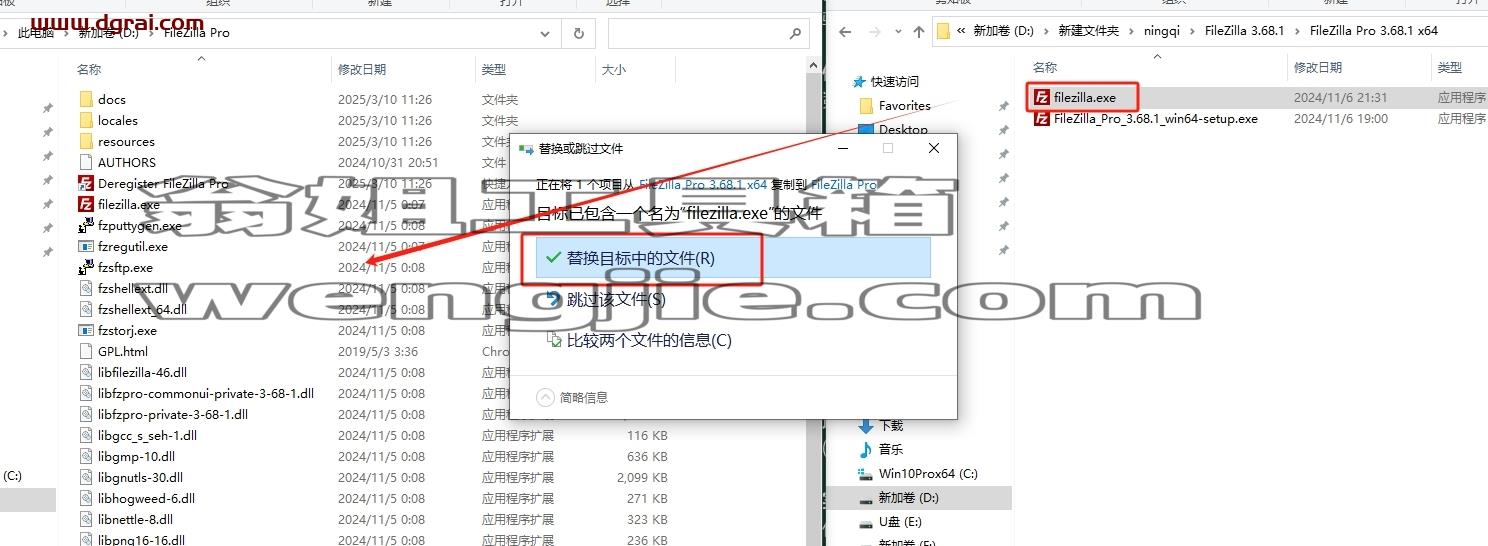
Task: Click the FileZilla Pro 3.68.1 x64 source link
Action: click(x=703, y=185)
